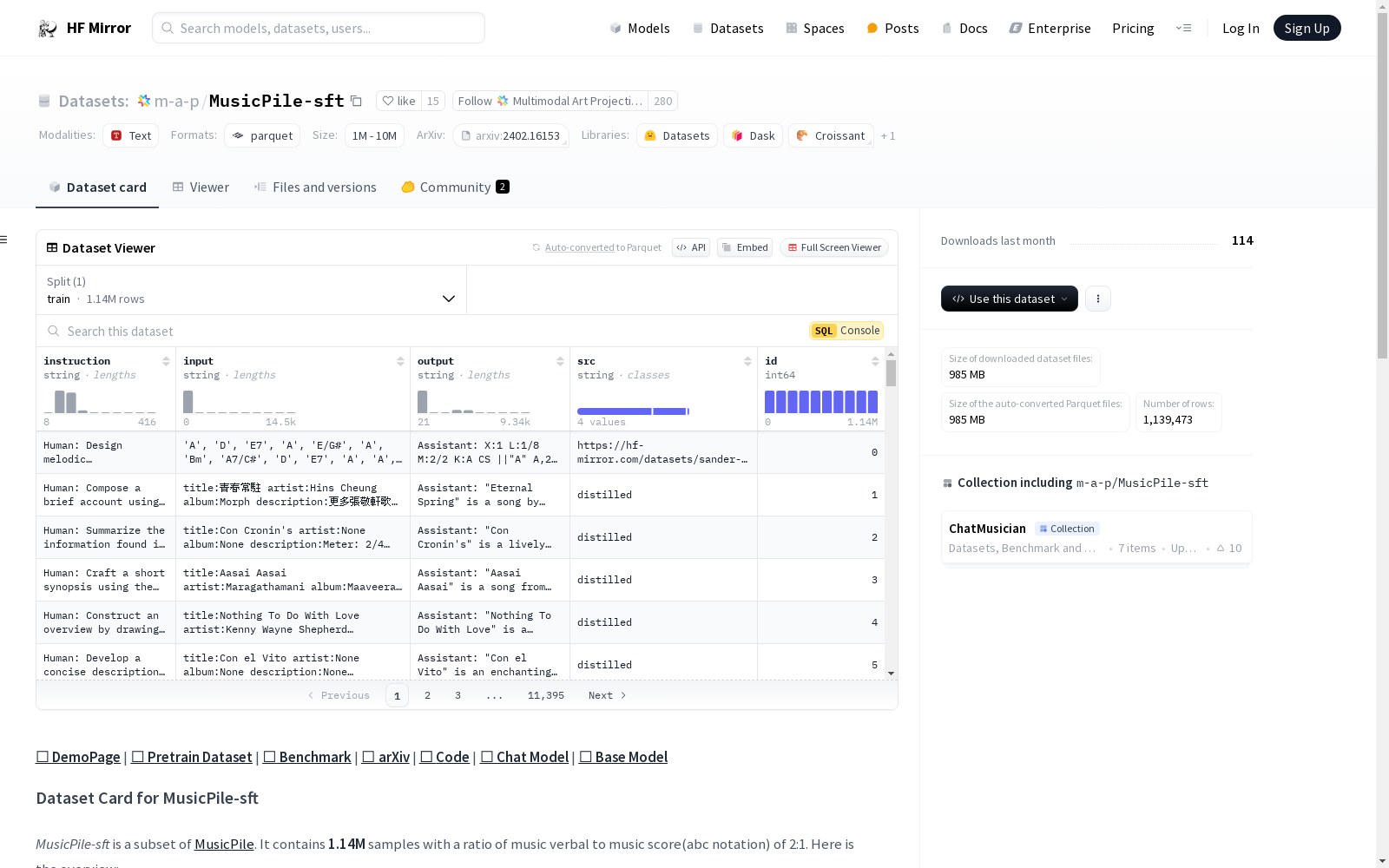Open the follower count 280

click(663, 102)
